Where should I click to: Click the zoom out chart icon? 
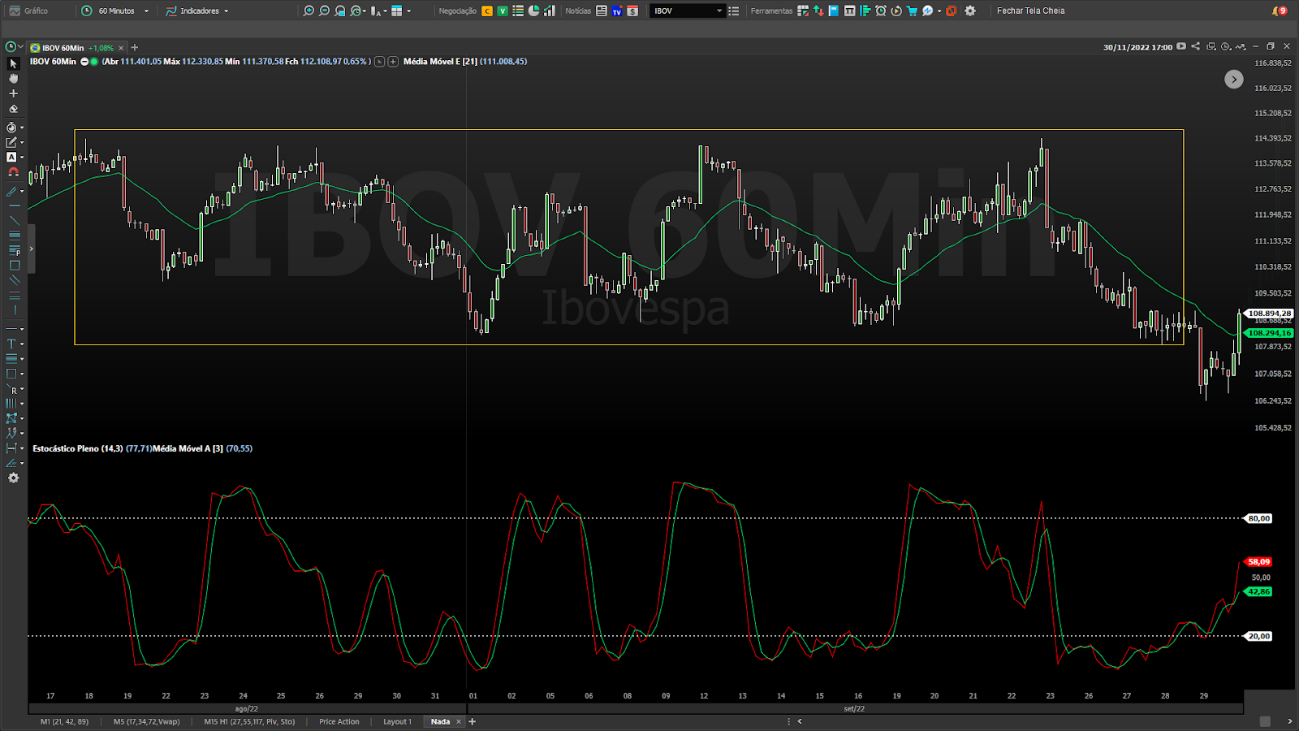pos(324,11)
